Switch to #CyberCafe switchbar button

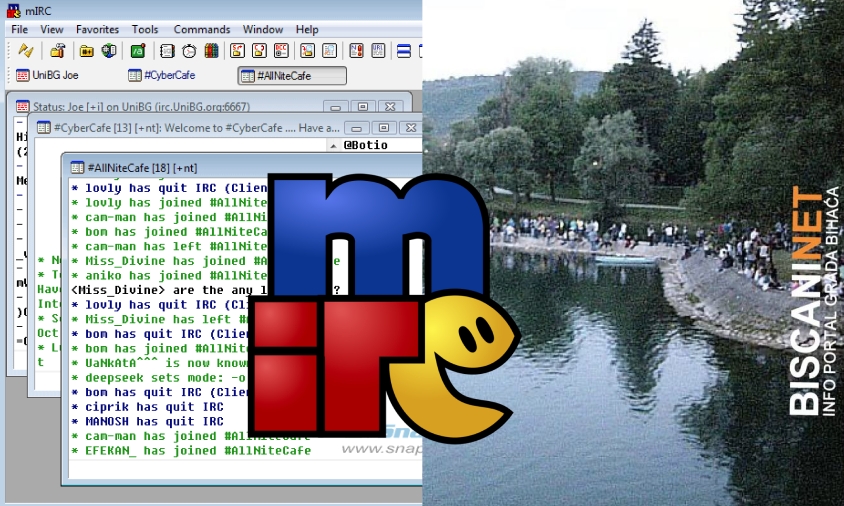click(x=162, y=75)
